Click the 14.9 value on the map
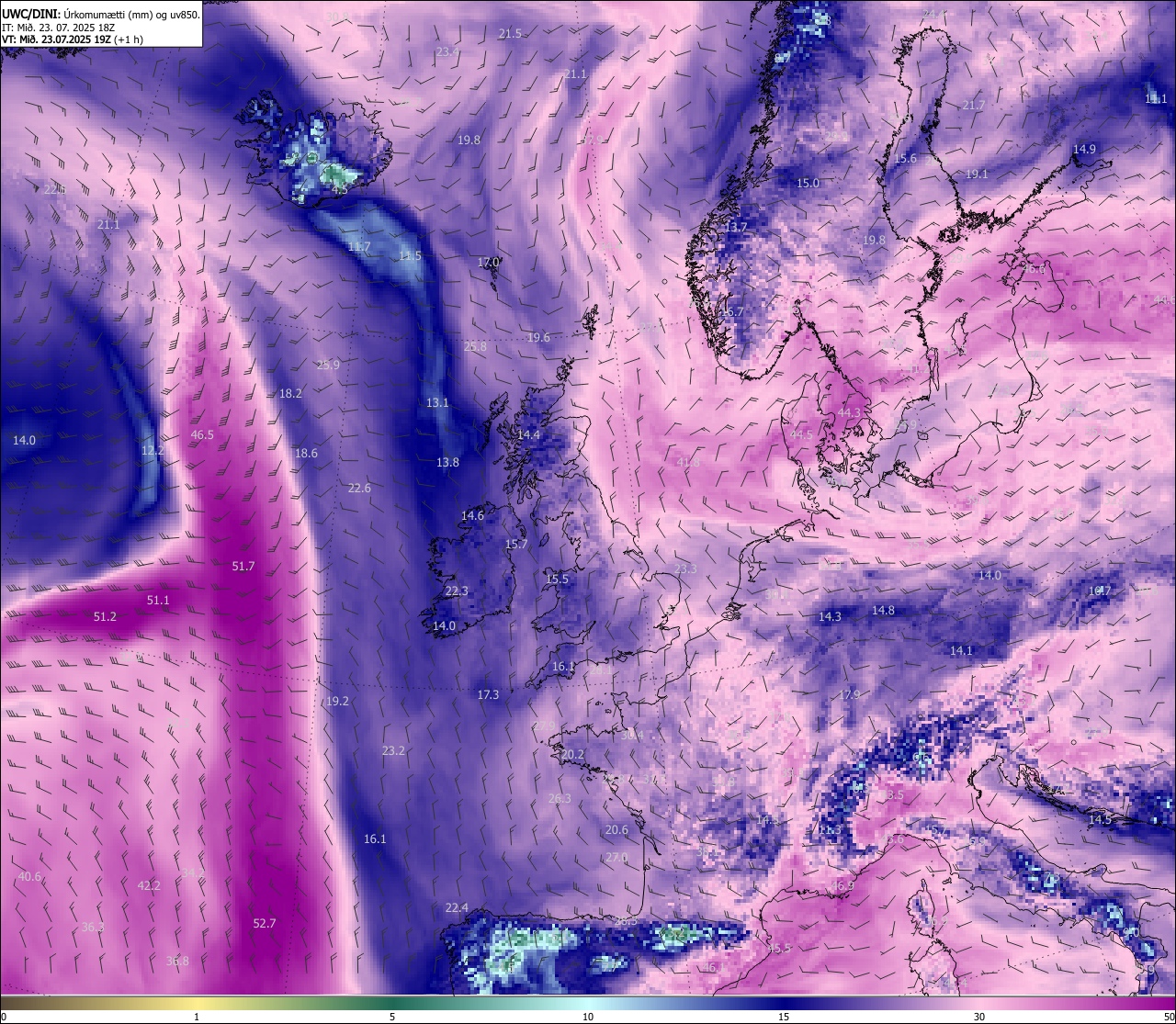The height and width of the screenshot is (1024, 1176). [1084, 149]
